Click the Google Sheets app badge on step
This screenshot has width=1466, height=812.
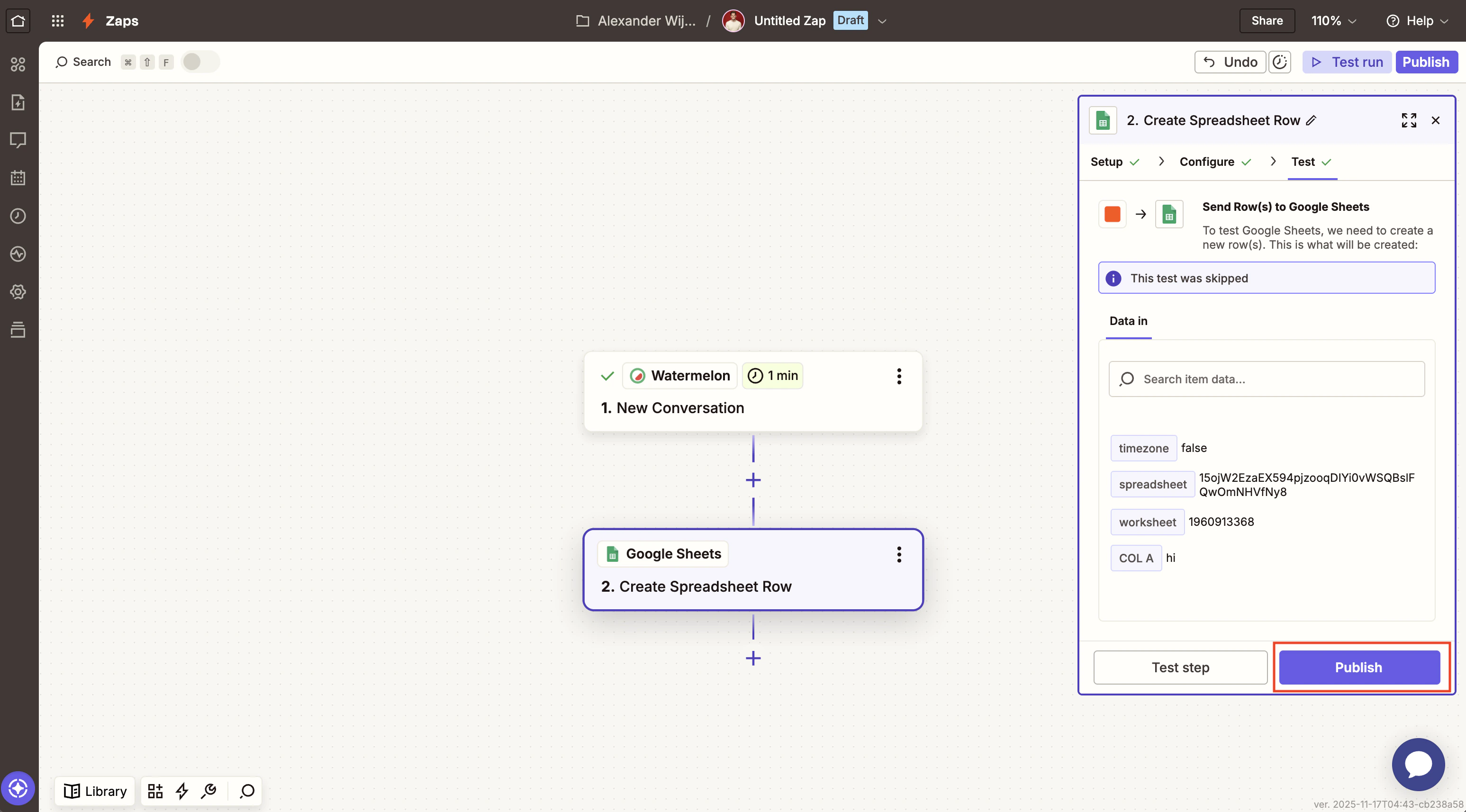point(663,554)
